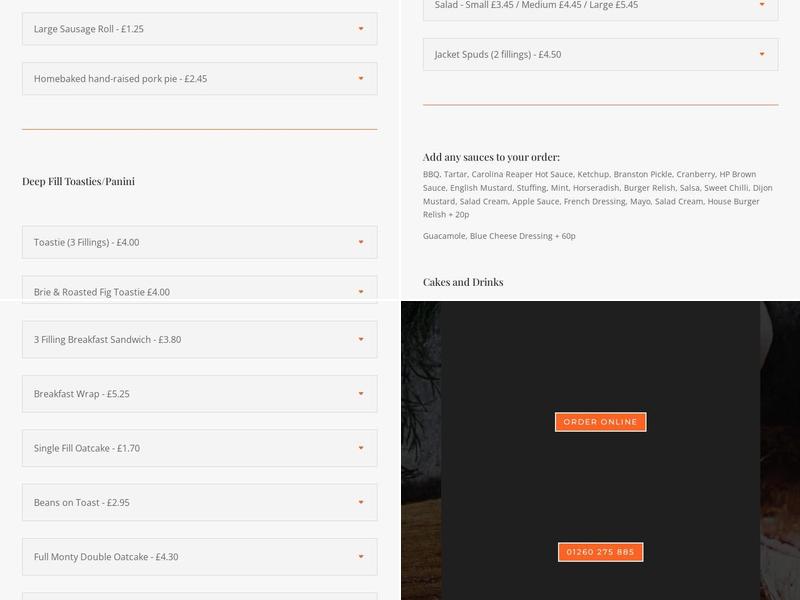Open 3 Filling Breakfast Sandwich options

(199, 339)
